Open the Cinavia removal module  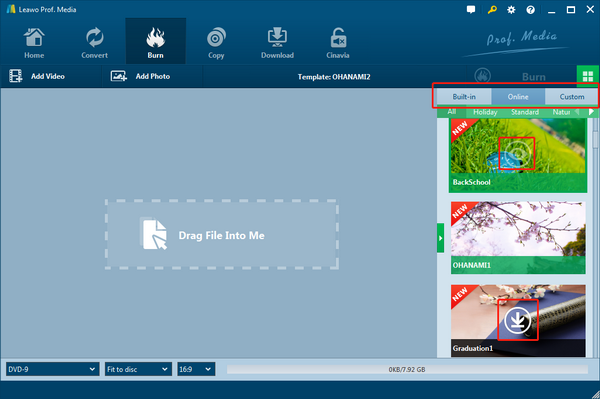pos(338,43)
